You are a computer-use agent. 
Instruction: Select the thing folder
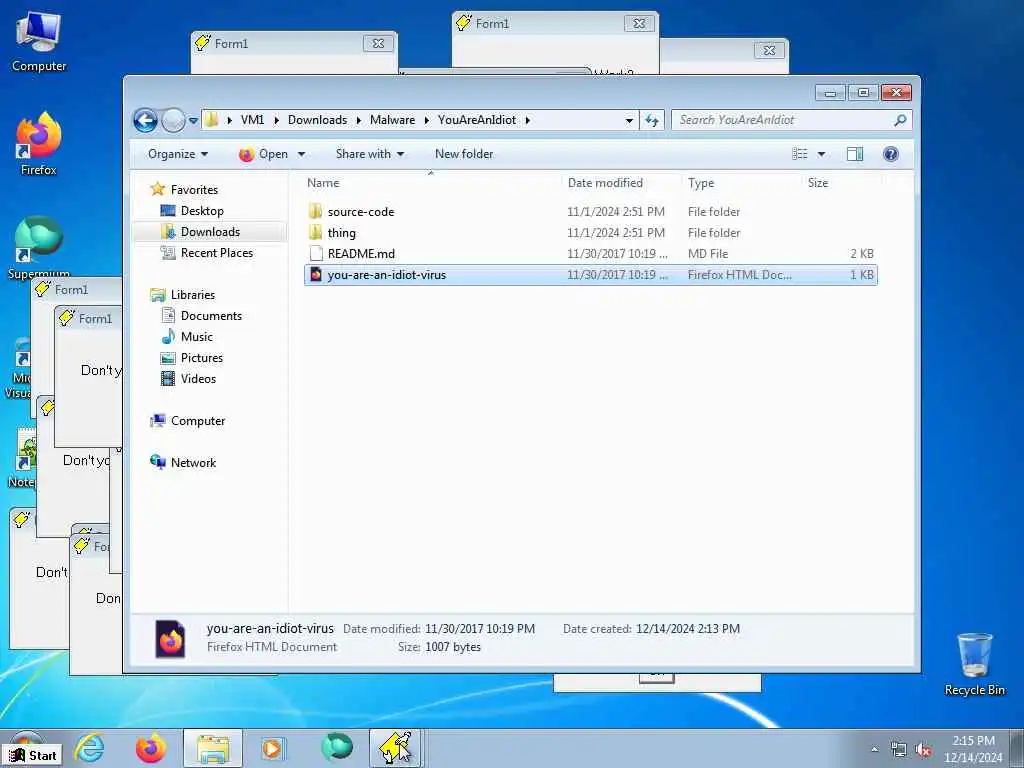590,232
